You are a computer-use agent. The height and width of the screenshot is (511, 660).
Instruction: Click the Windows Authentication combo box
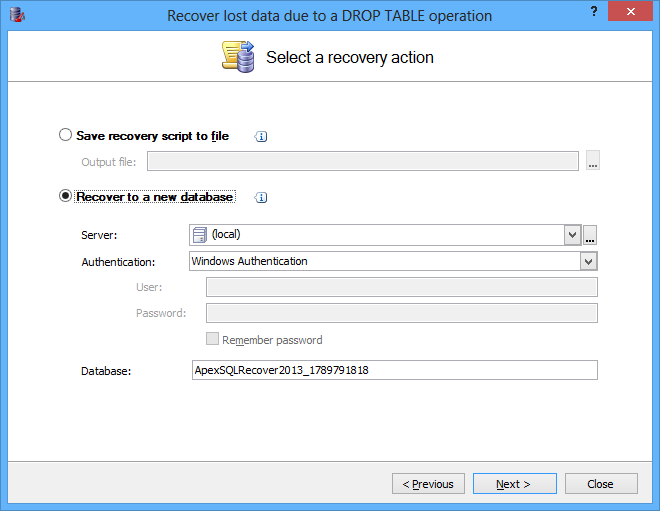point(393,261)
